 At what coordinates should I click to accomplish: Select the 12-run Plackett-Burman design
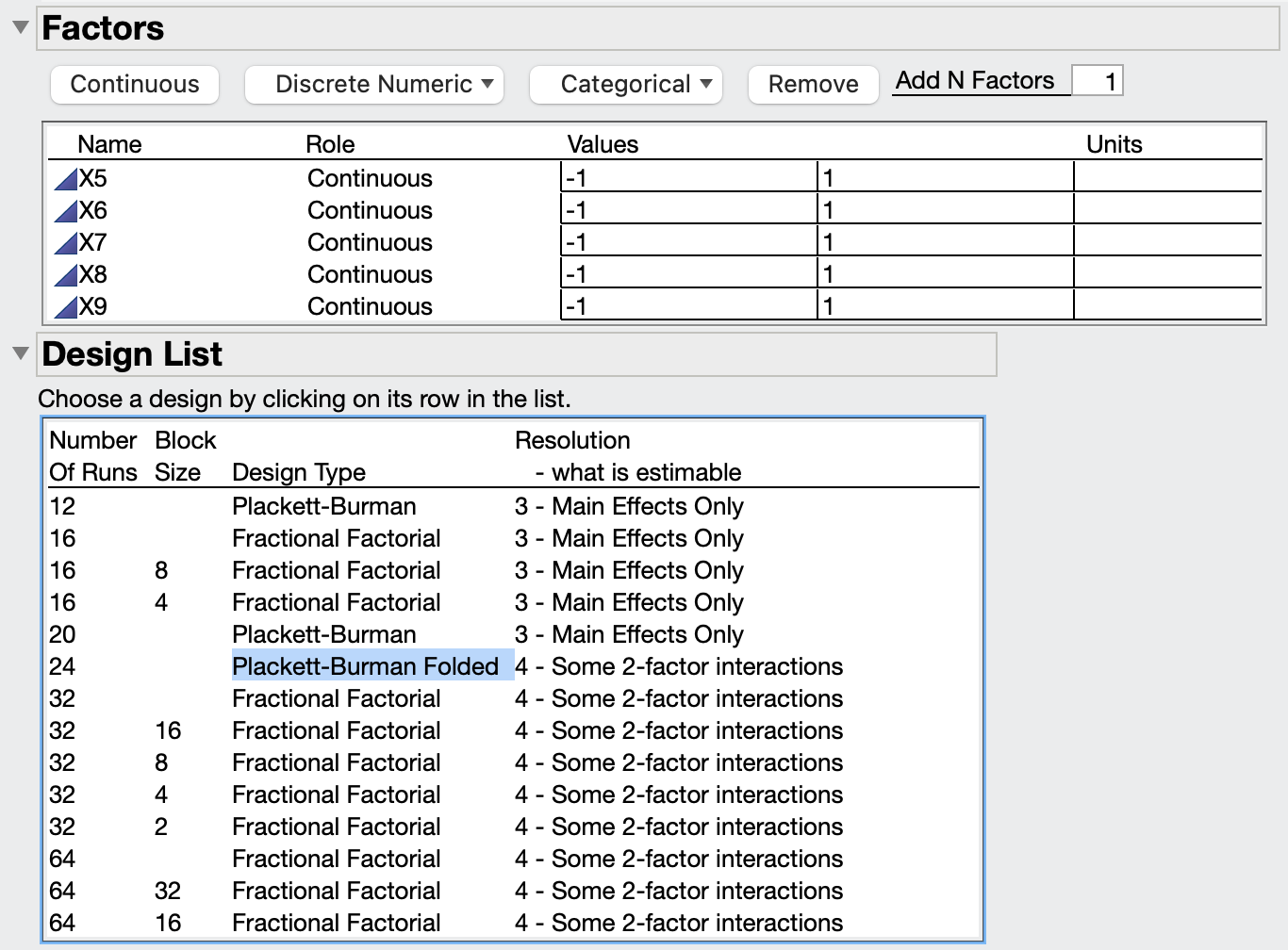[x=323, y=506]
